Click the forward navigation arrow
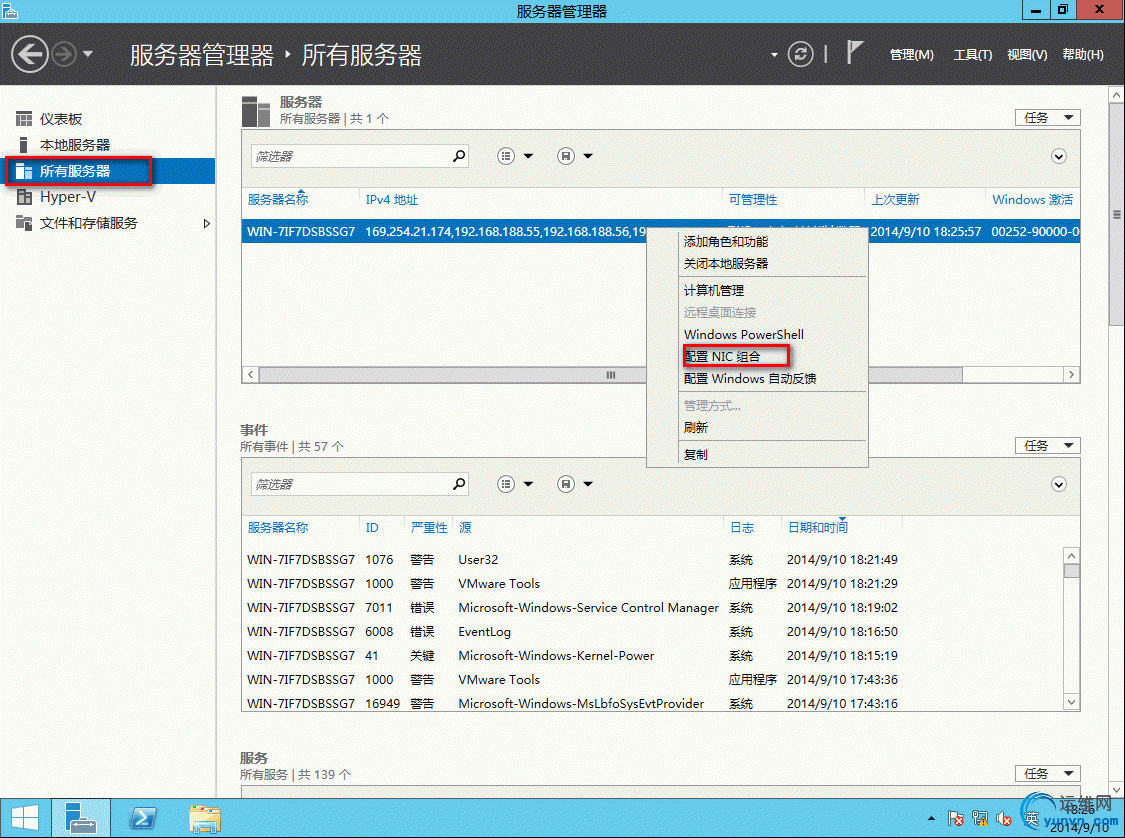The width and height of the screenshot is (1125, 838). coord(64,55)
